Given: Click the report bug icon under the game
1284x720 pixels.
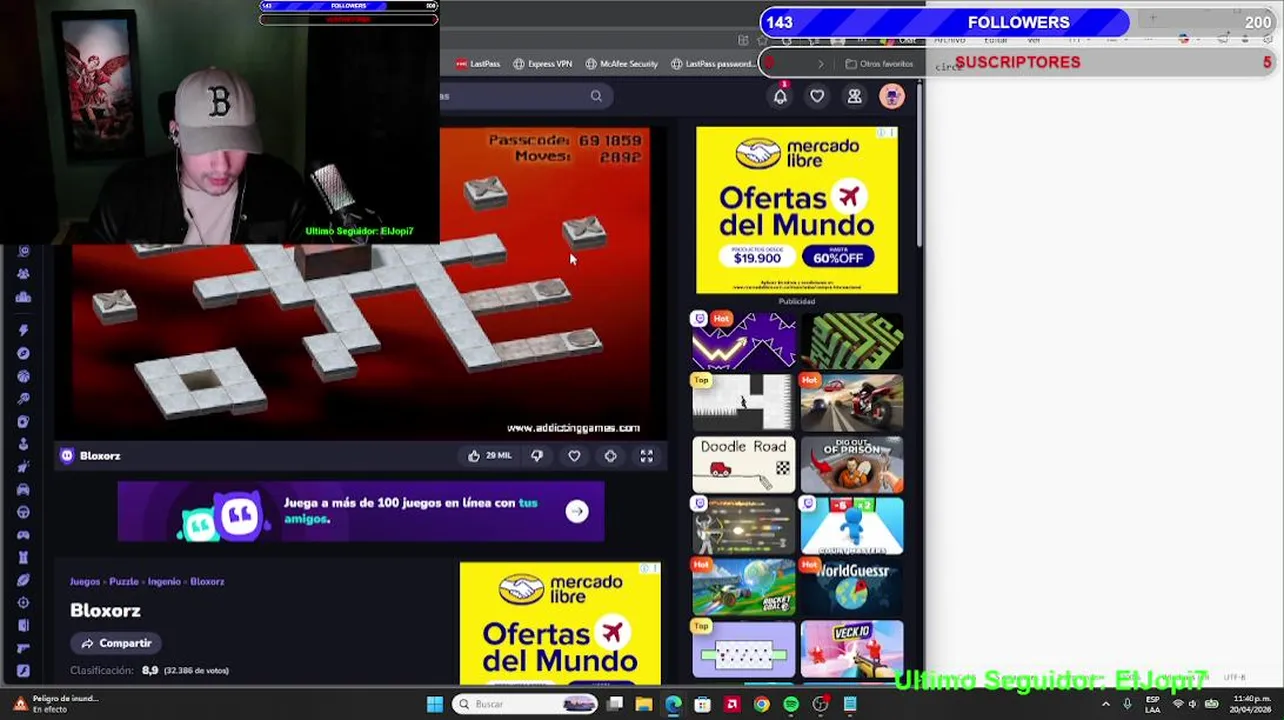Looking at the screenshot, I should (610, 456).
